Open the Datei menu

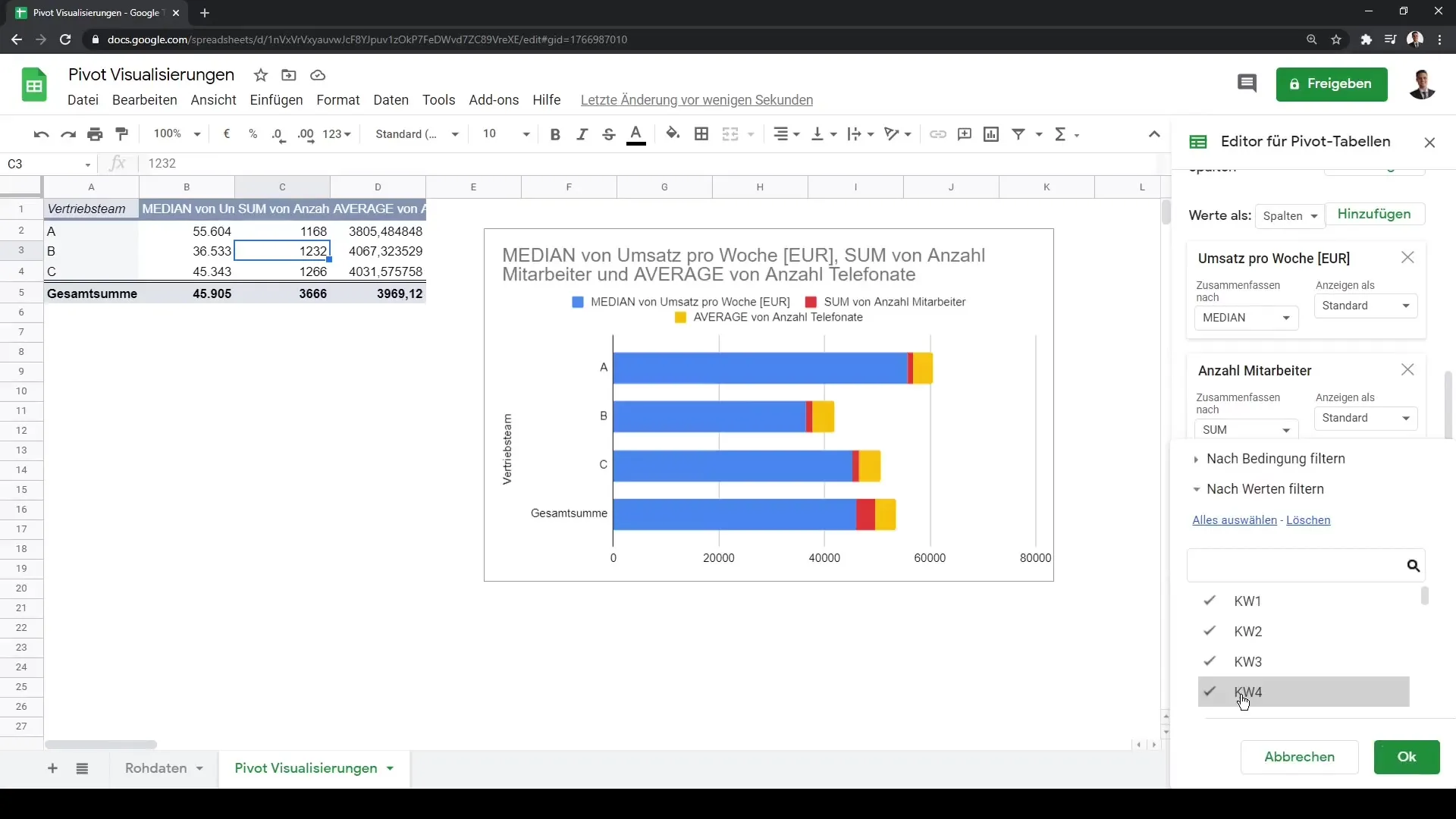coord(83,100)
